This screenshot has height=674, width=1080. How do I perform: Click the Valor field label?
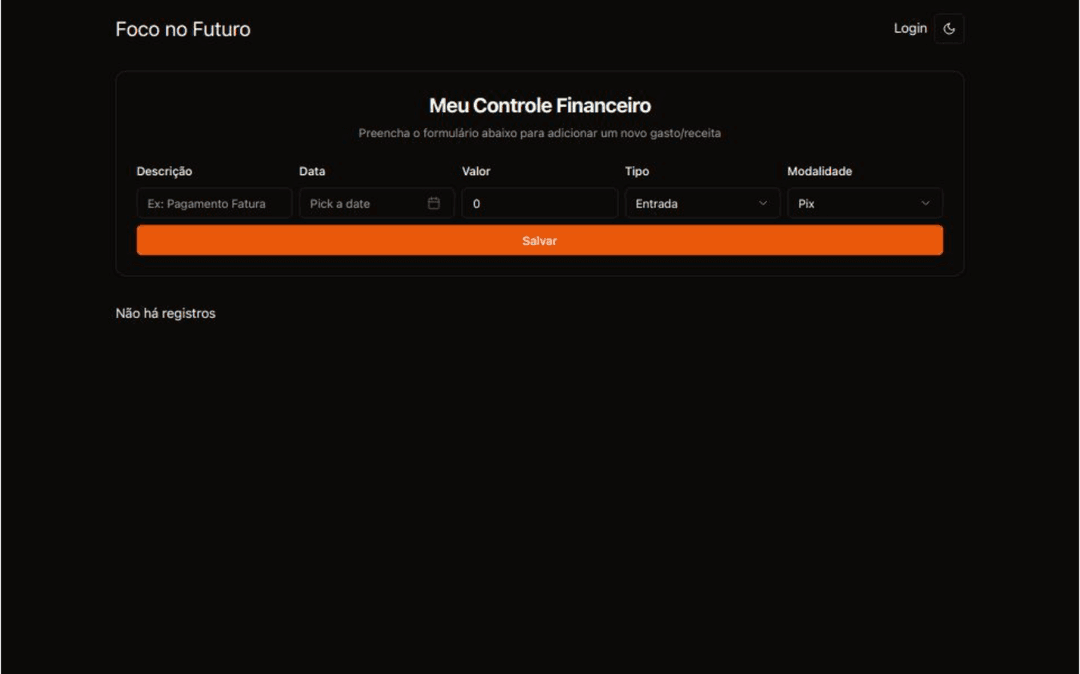pyautogui.click(x=476, y=171)
